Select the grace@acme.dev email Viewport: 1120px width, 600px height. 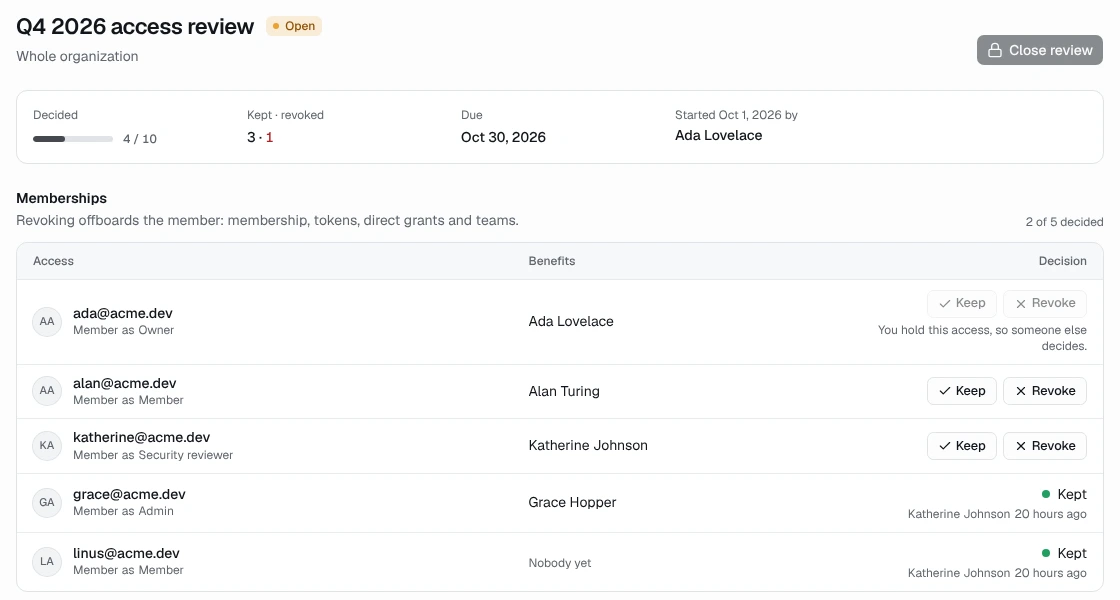coord(129,494)
